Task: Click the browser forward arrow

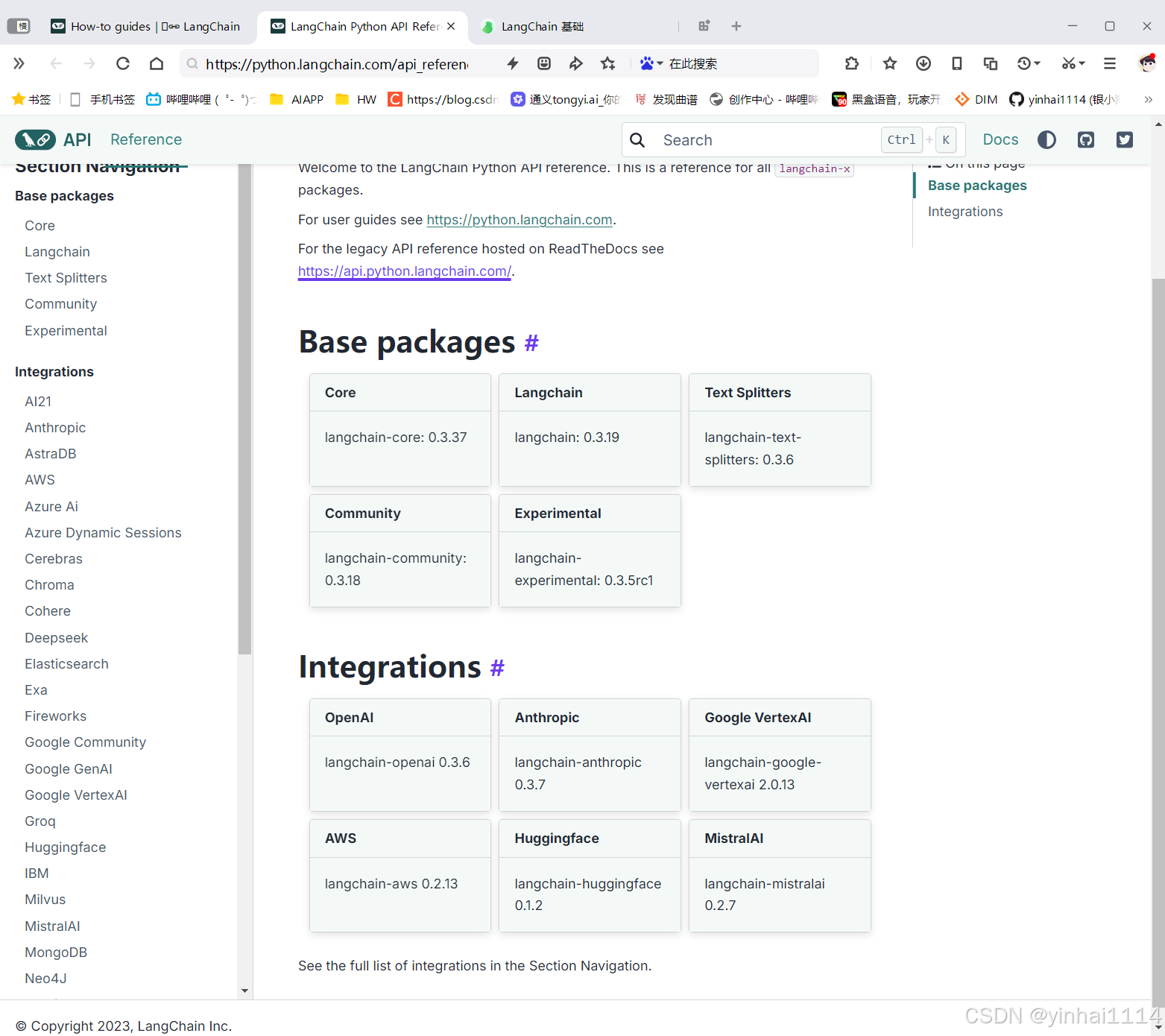Action: (89, 64)
